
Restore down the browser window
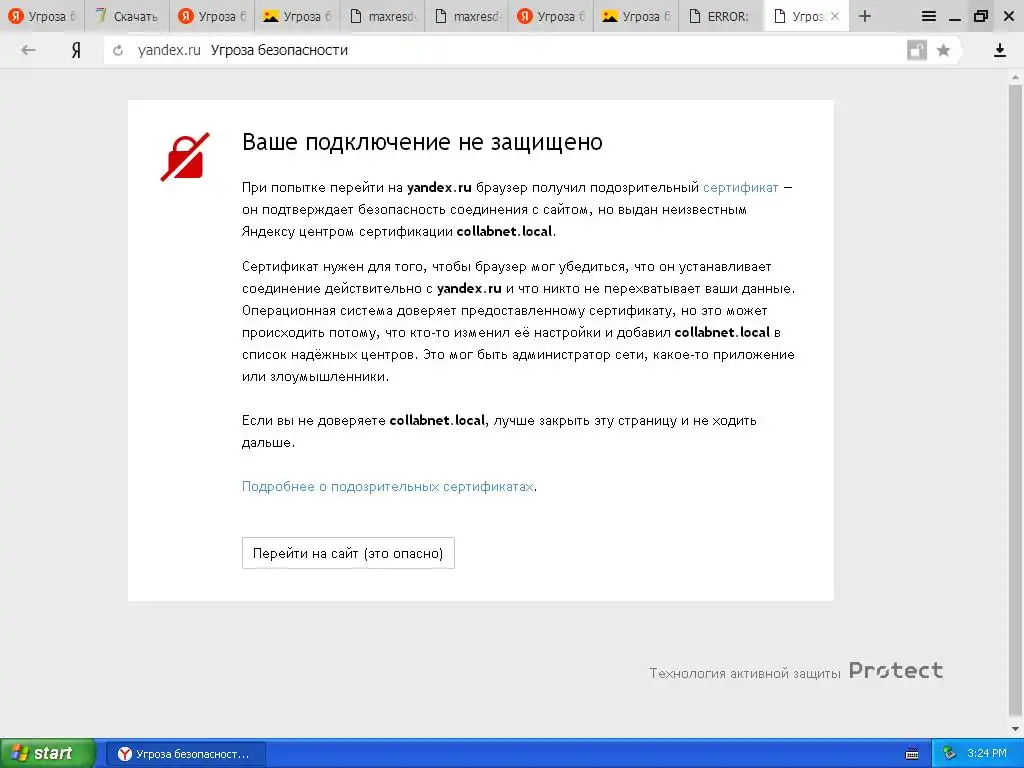pos(981,16)
